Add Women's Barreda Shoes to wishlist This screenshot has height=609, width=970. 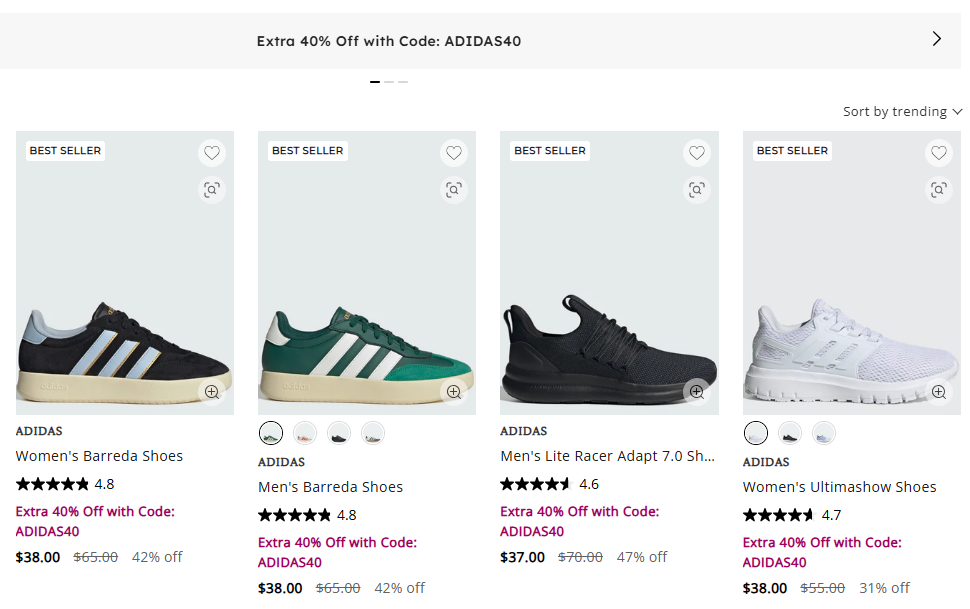point(211,153)
